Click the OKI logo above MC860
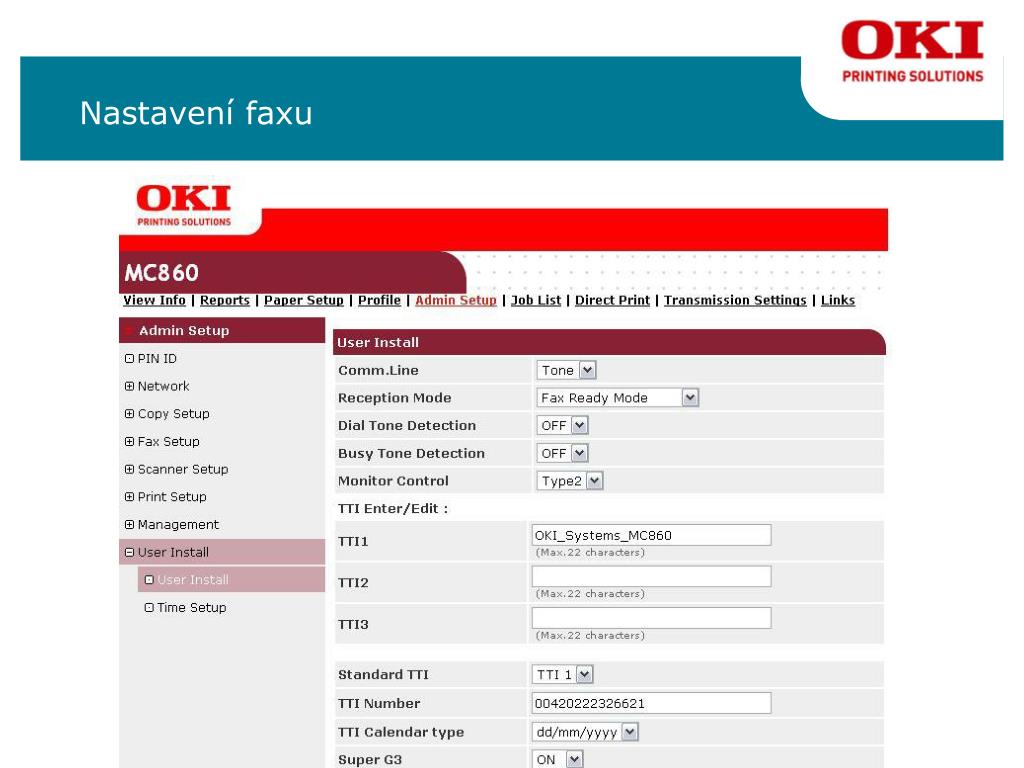This screenshot has width=1024, height=768. click(184, 205)
